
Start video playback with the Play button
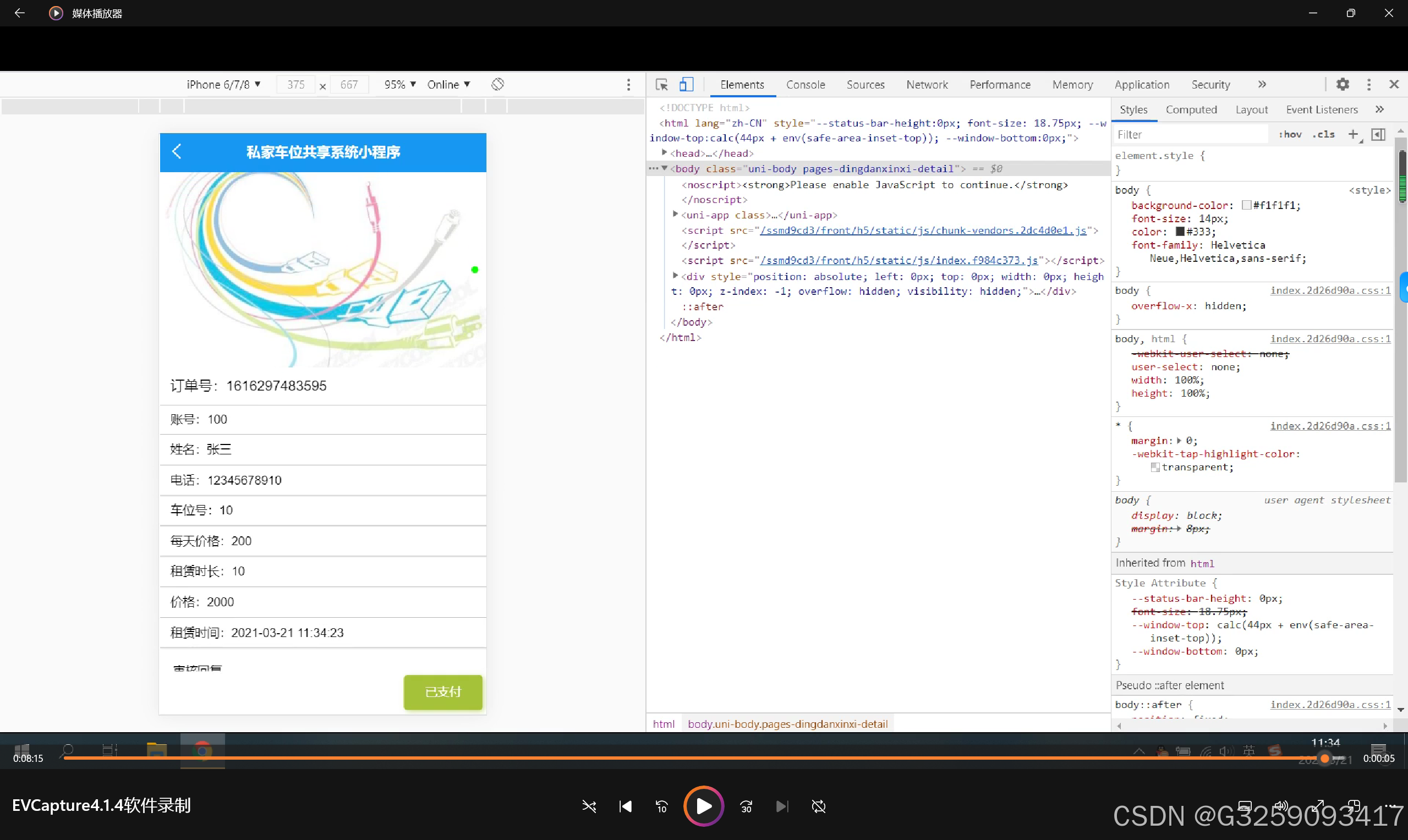703,806
